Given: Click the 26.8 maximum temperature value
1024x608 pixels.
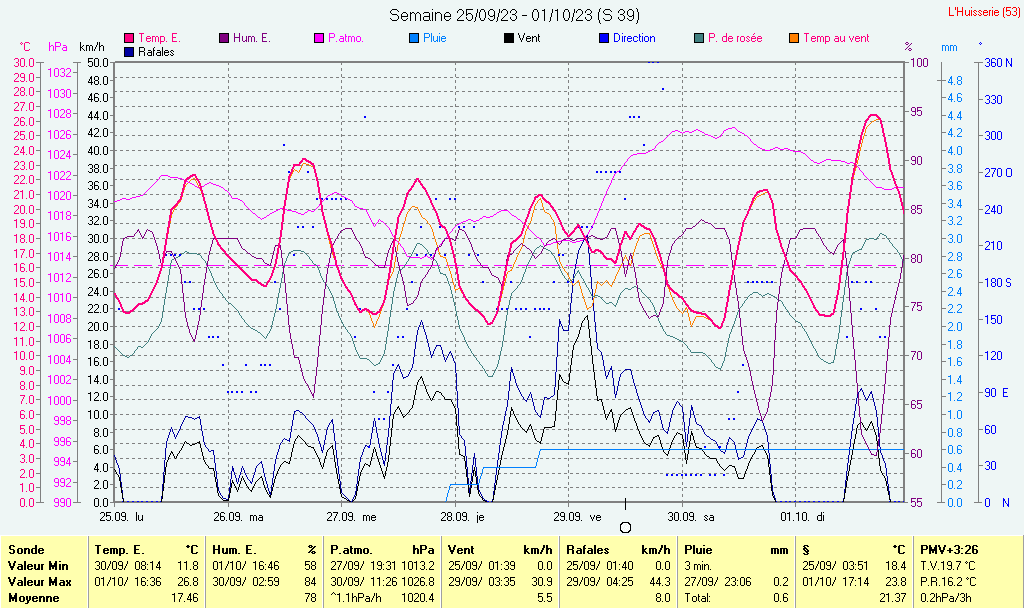Looking at the screenshot, I should point(188,582).
